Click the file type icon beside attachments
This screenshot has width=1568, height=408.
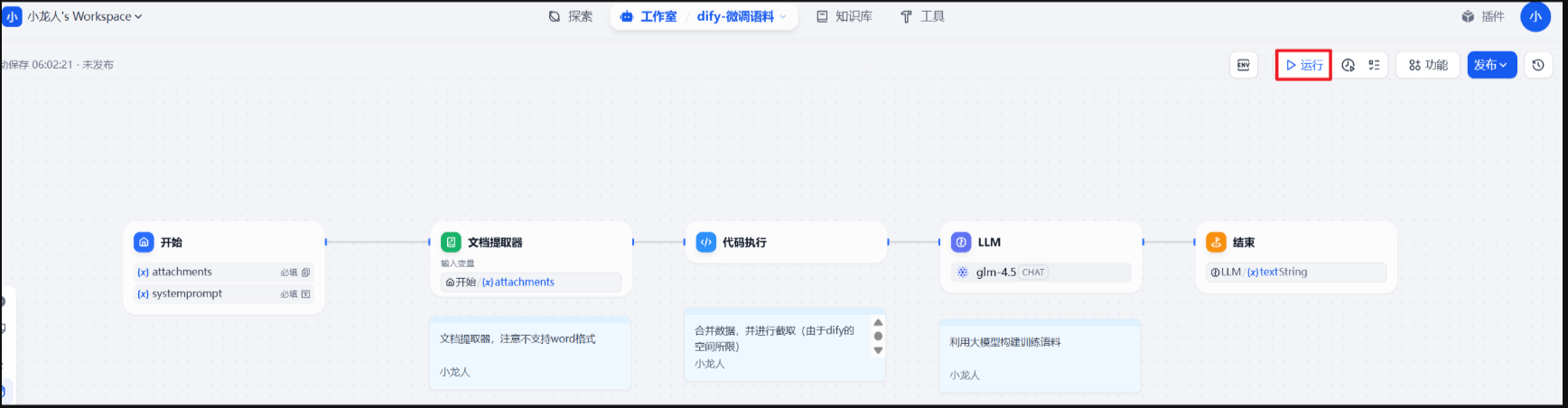pyautogui.click(x=306, y=273)
